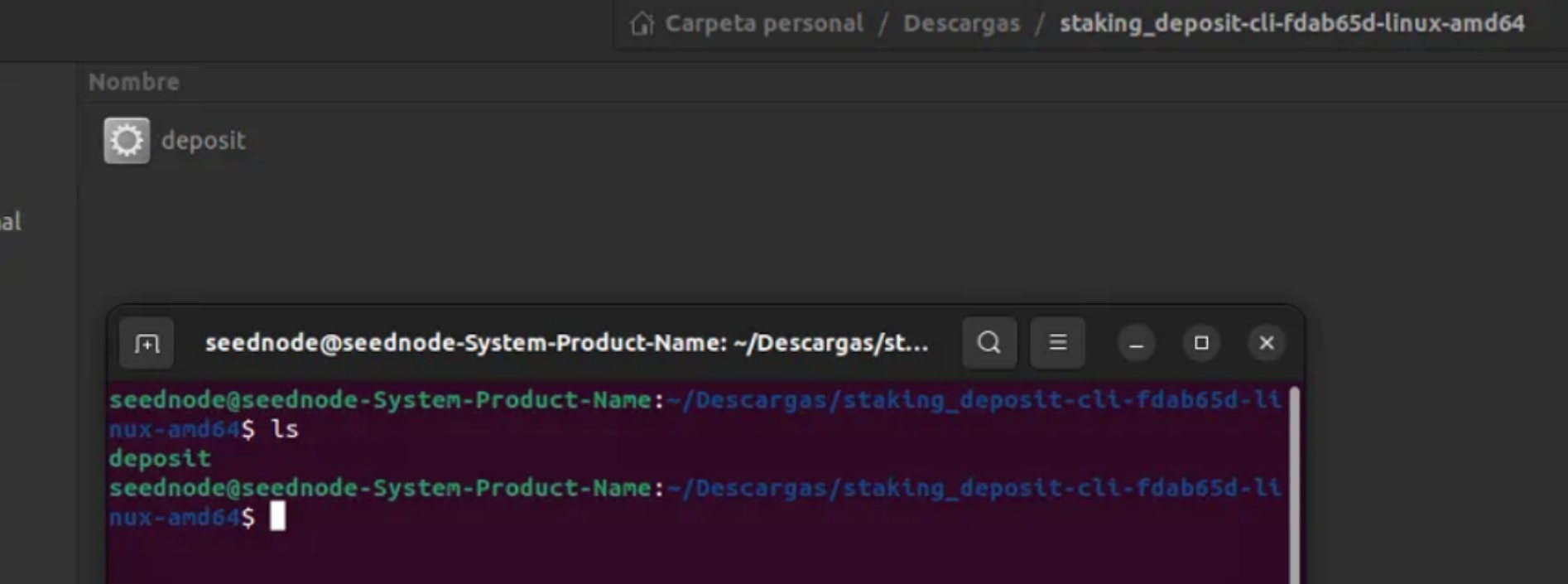Sort files by the Nombre column header

pyautogui.click(x=134, y=82)
